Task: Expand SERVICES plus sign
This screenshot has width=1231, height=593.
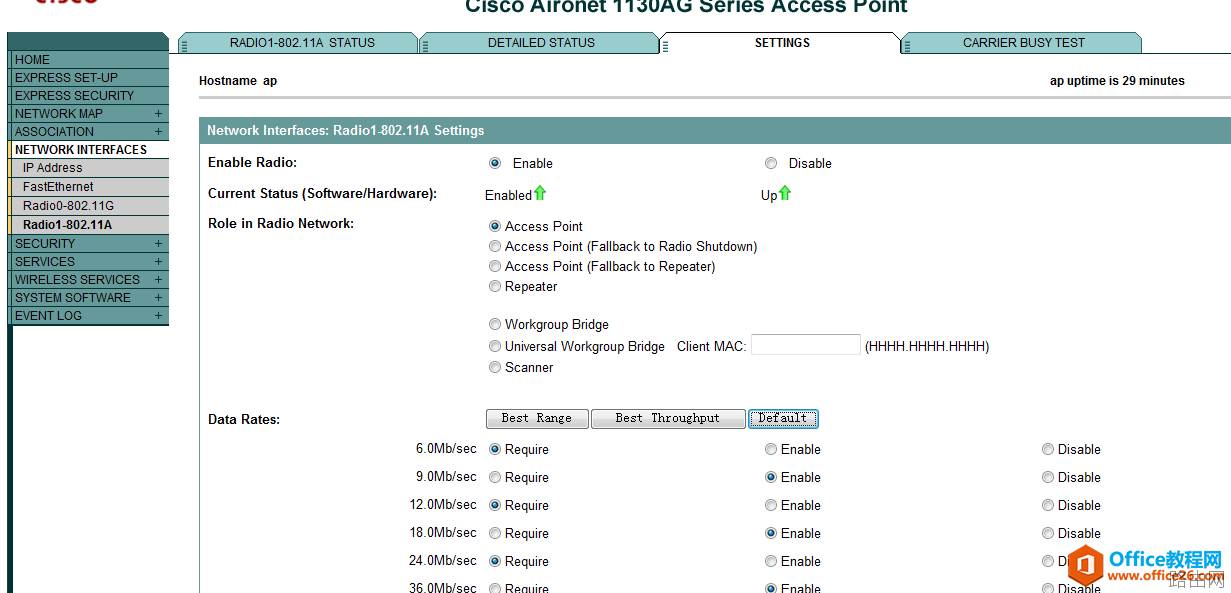Action: pyautogui.click(x=158, y=262)
